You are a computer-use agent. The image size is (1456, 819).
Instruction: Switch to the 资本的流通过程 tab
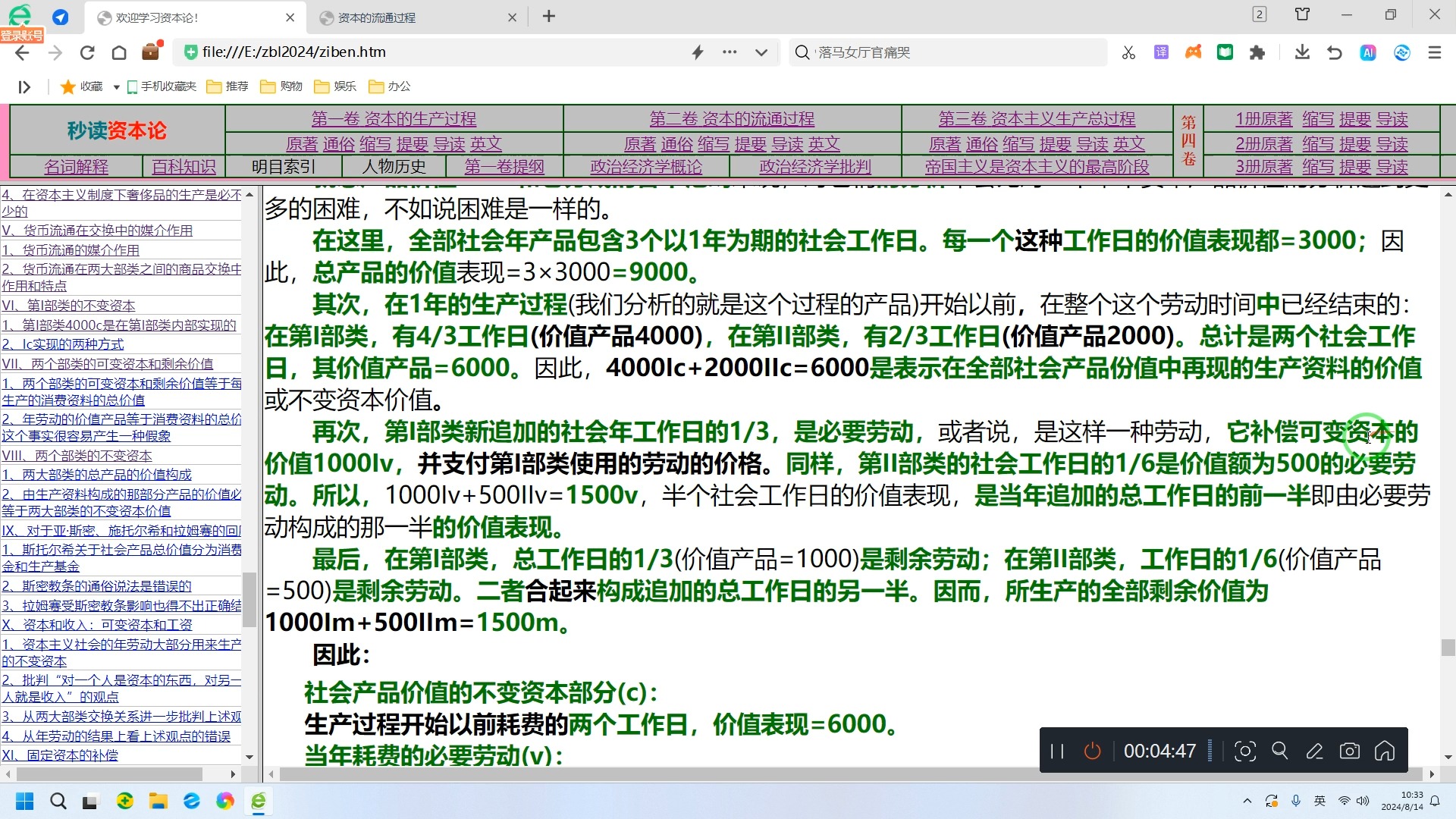(x=377, y=17)
